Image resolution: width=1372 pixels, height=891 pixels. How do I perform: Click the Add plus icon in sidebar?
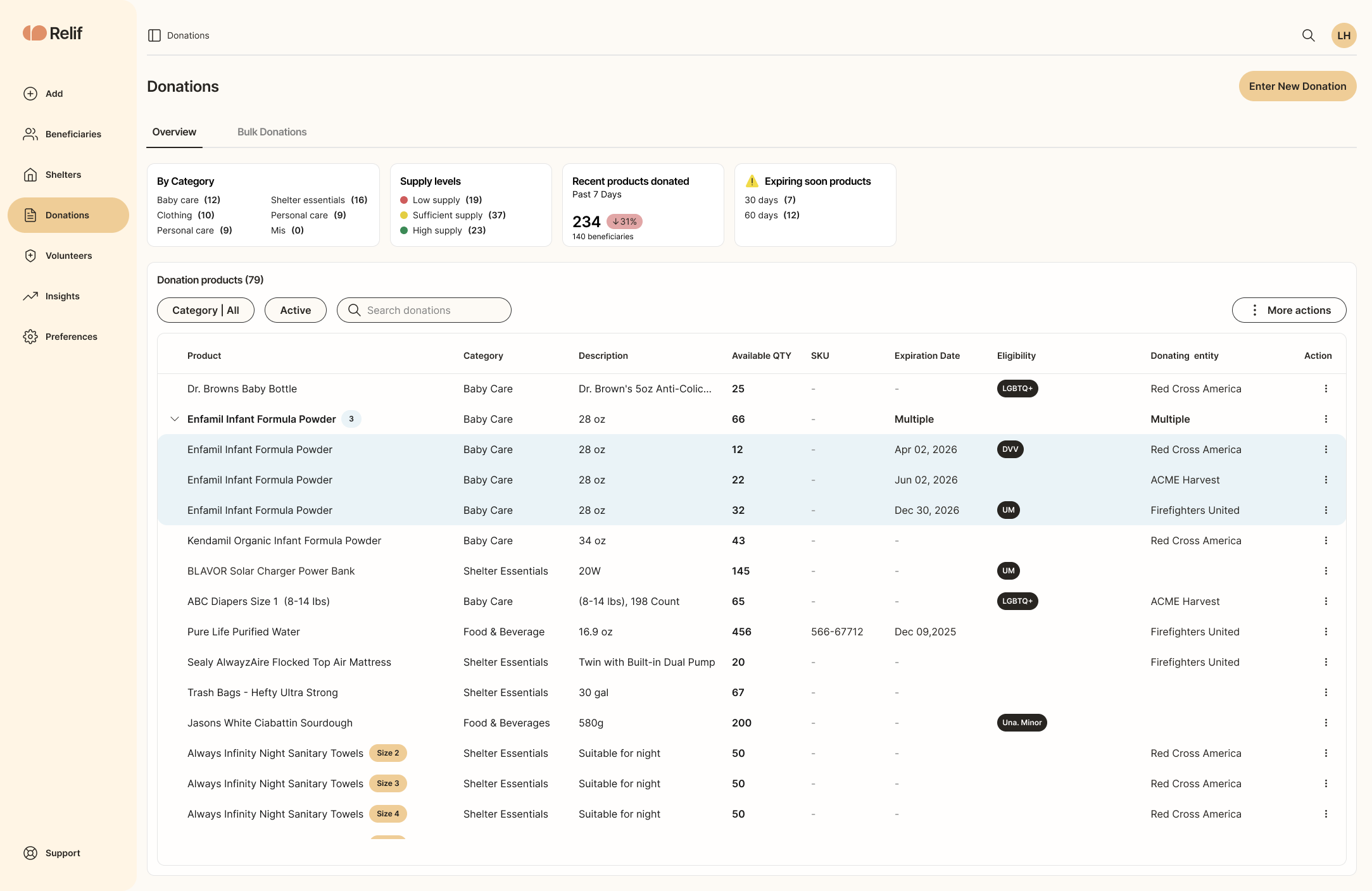30,94
